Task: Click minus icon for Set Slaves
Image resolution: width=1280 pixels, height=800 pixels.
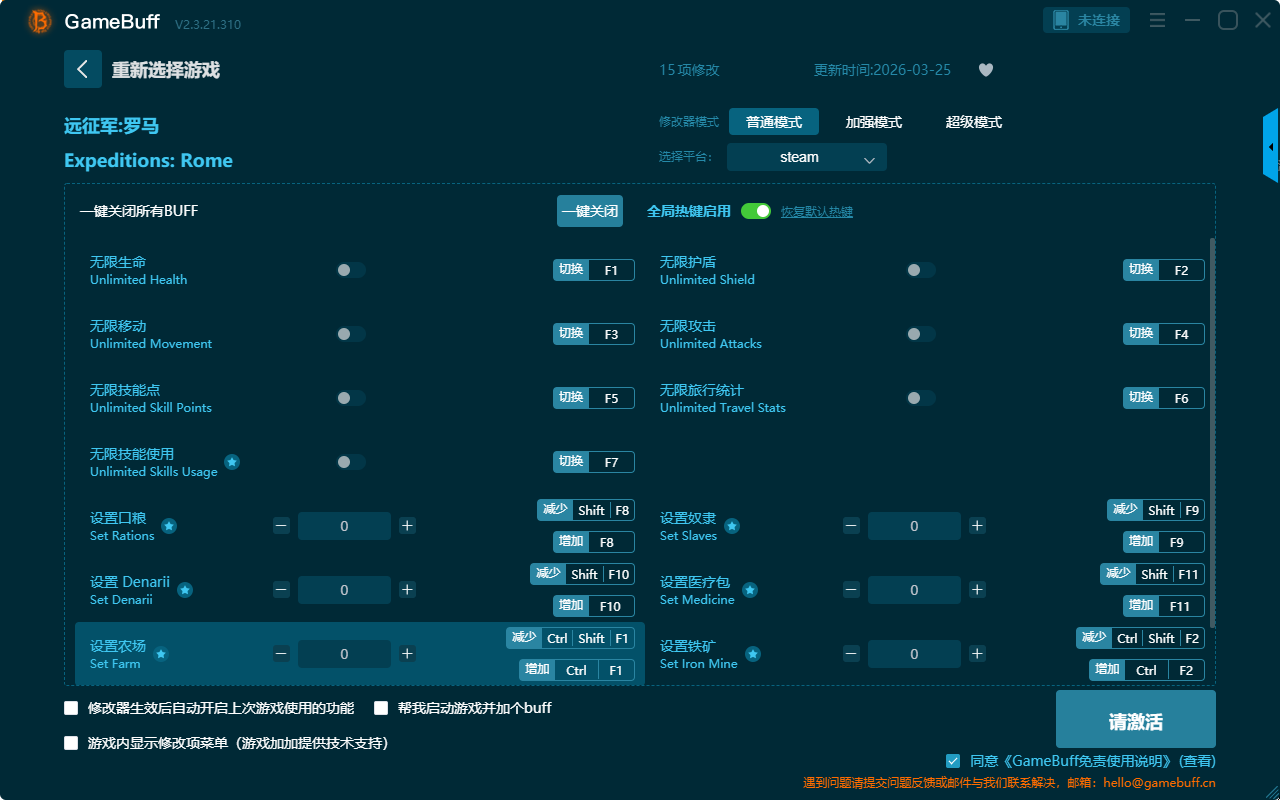Action: click(x=851, y=526)
